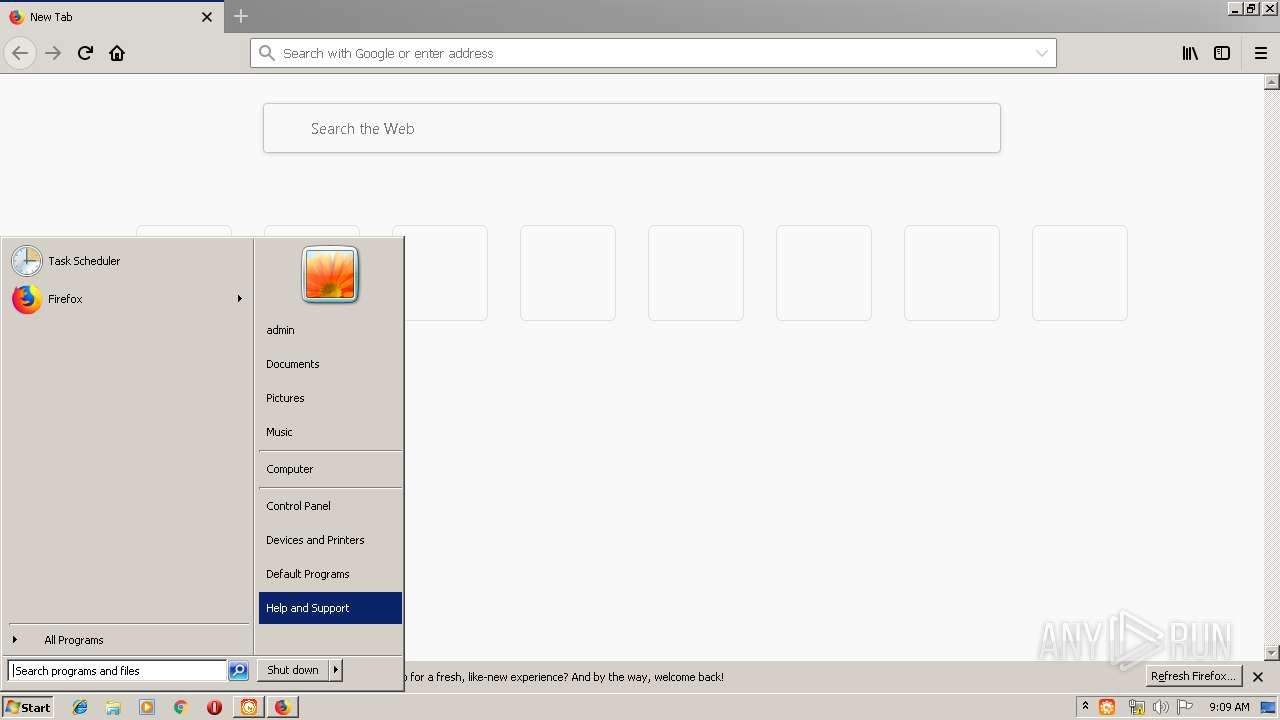The height and width of the screenshot is (720, 1280).
Task: Open Control Panel from Start menu
Action: (x=330, y=506)
